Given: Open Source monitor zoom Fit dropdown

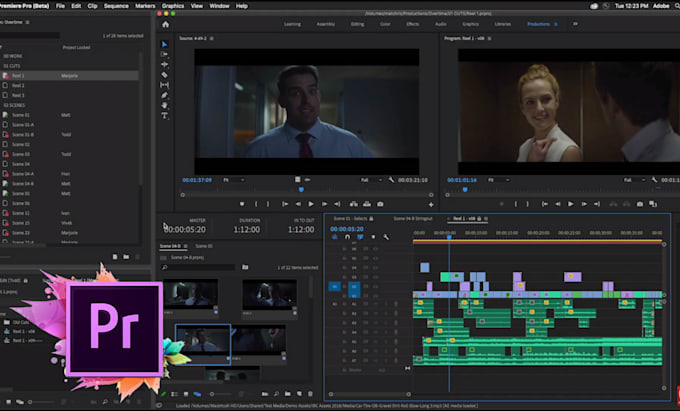Looking at the screenshot, I should [x=233, y=180].
